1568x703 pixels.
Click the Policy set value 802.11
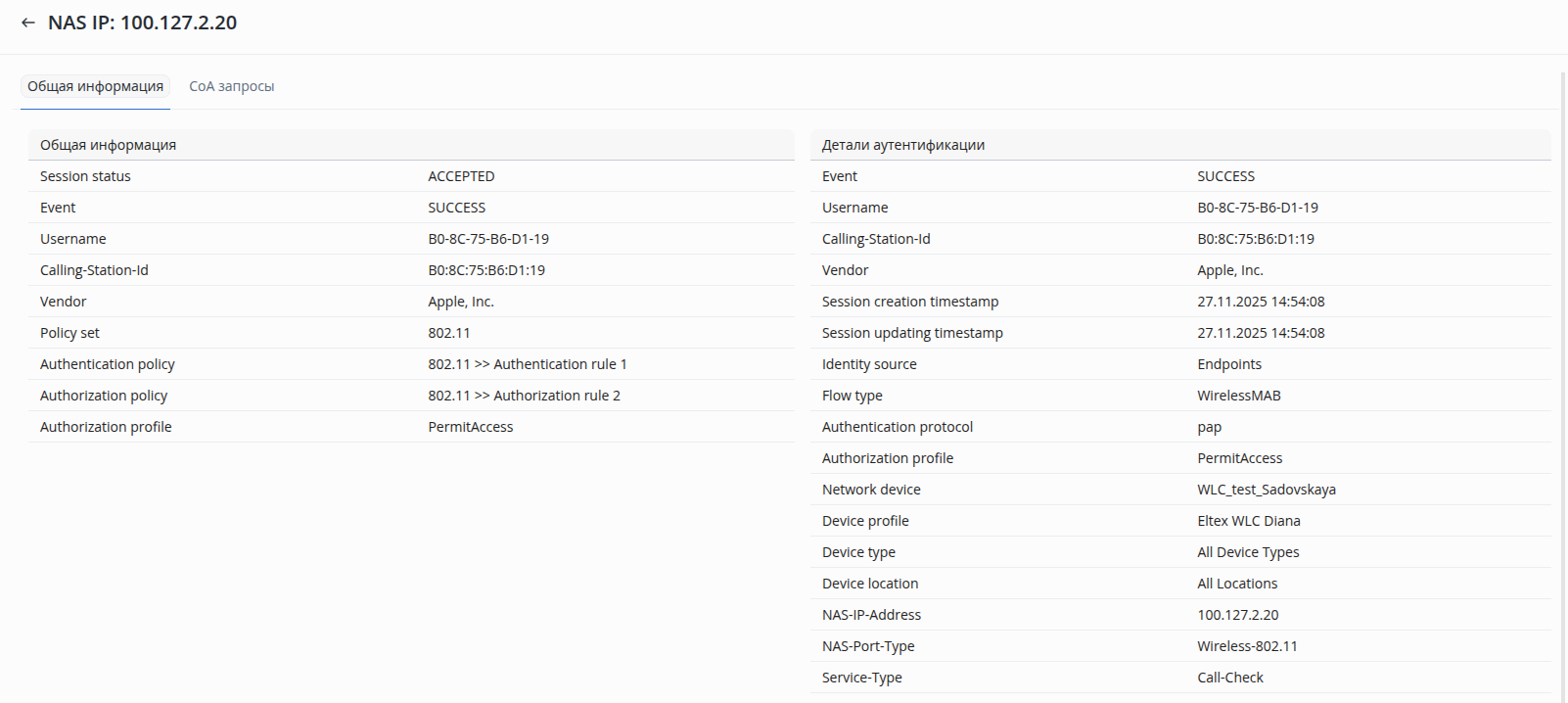[448, 333]
